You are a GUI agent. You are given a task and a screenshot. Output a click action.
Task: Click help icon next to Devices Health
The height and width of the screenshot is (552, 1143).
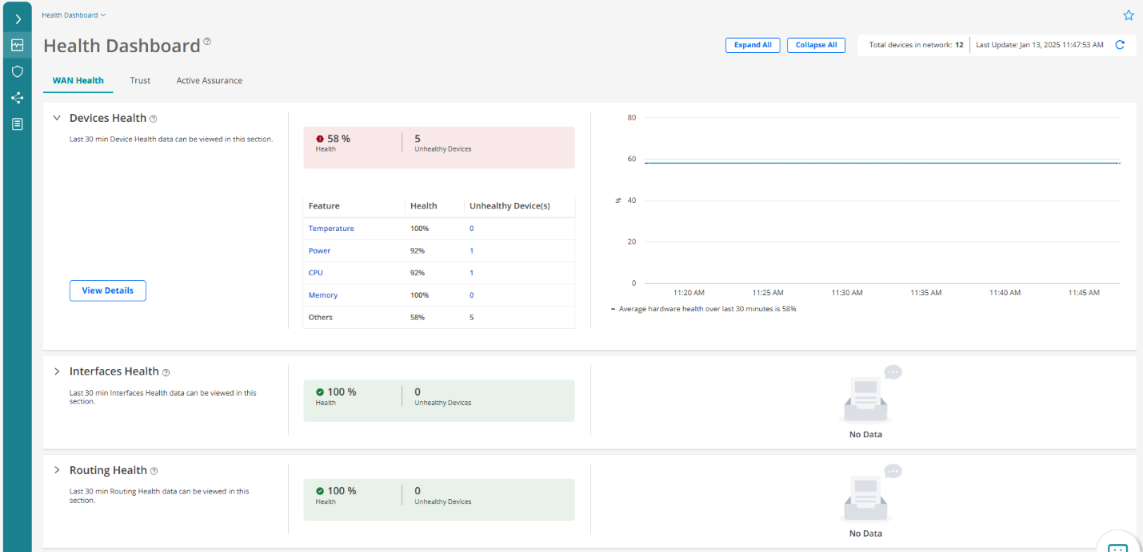tap(153, 119)
